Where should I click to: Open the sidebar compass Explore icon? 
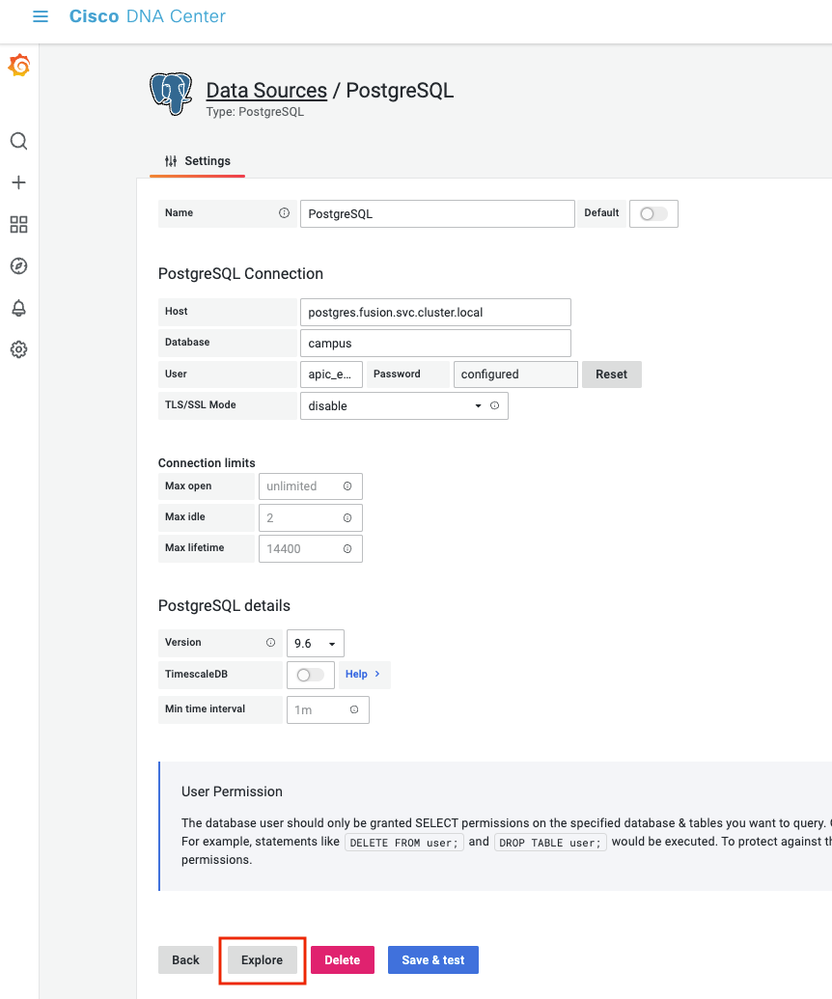[x=19, y=266]
